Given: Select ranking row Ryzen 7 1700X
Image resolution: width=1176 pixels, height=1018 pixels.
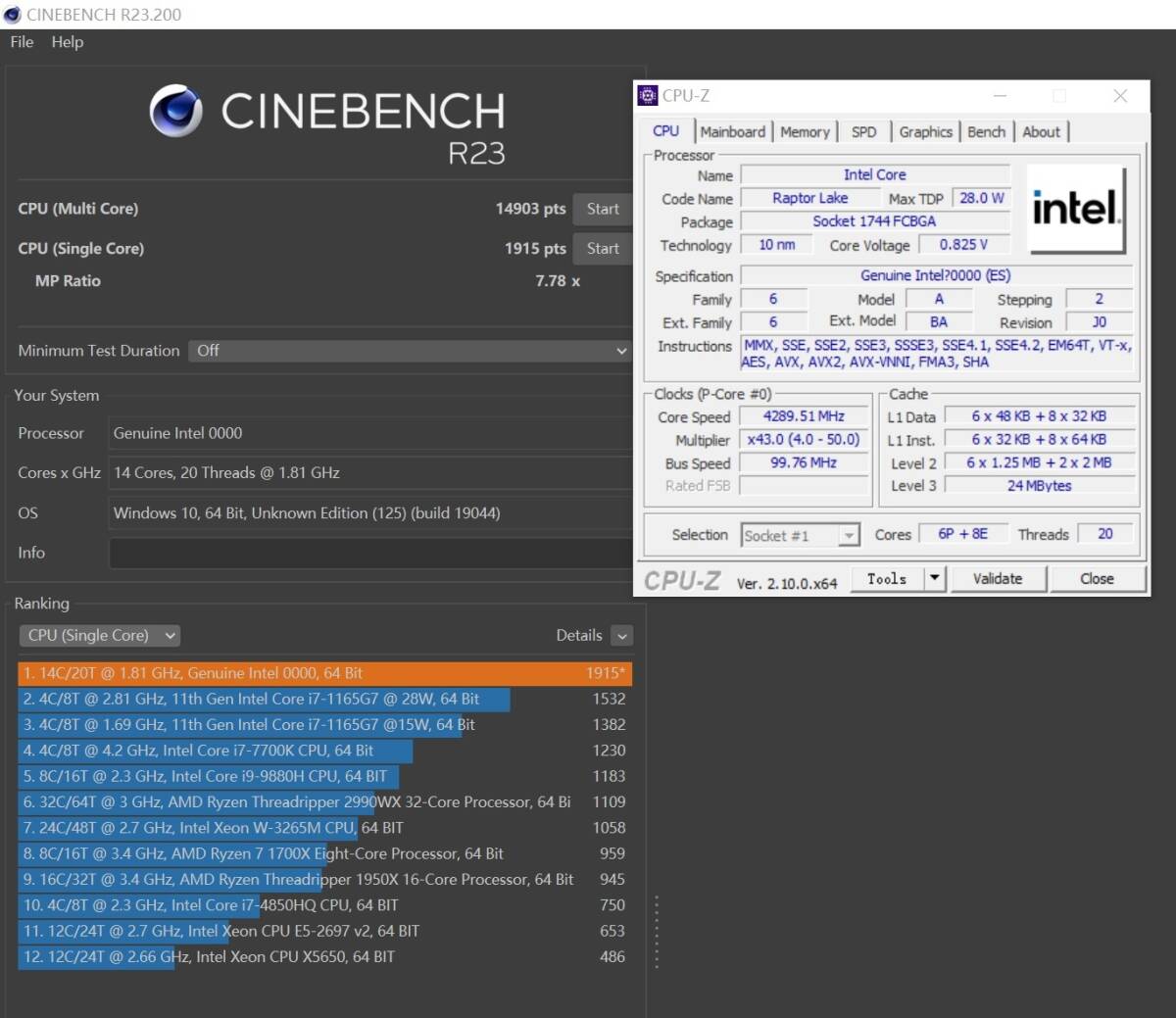Looking at the screenshot, I should coord(324,853).
